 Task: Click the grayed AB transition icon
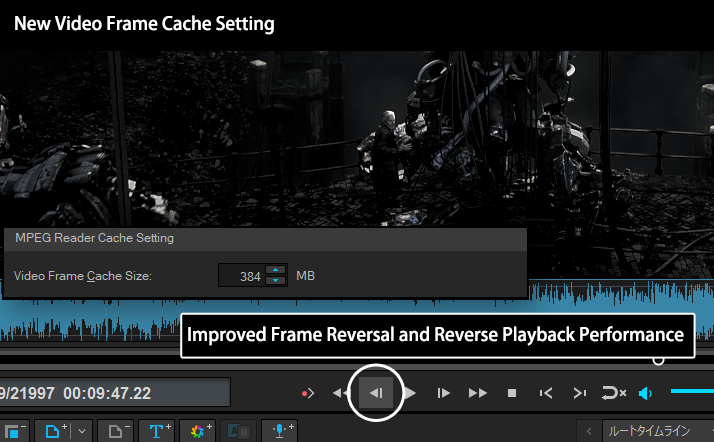238,431
